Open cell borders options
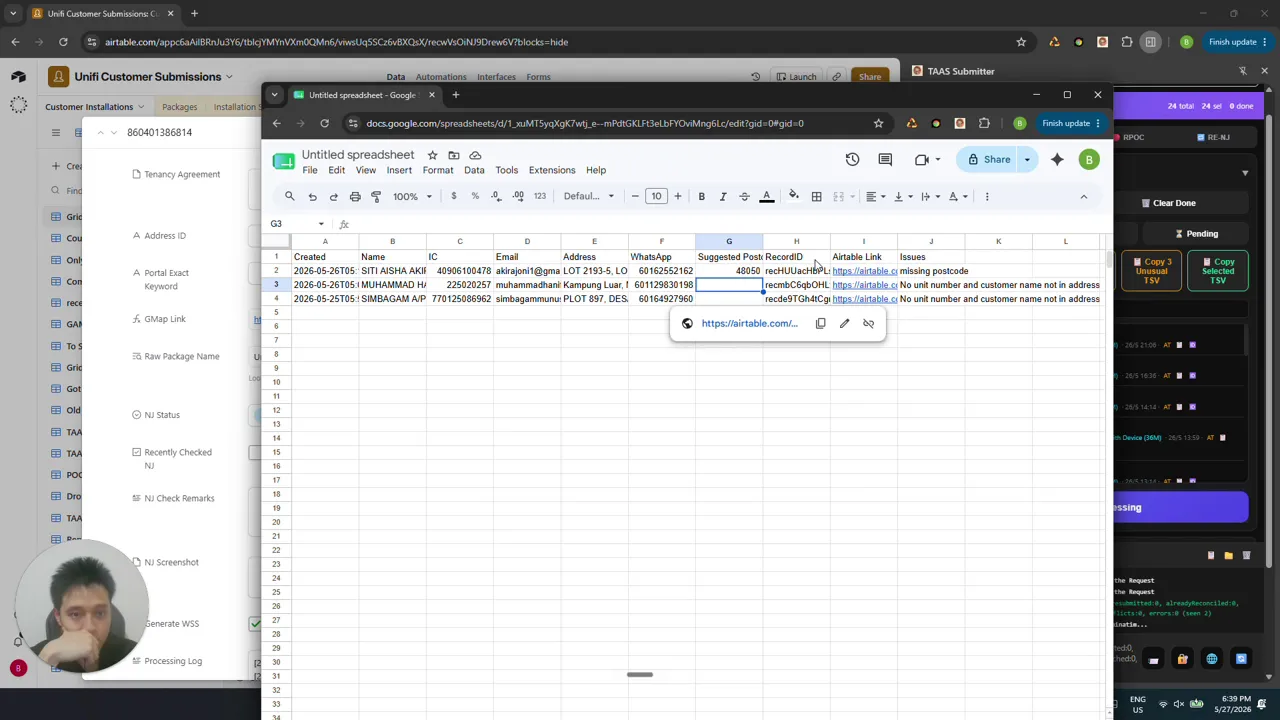The height and width of the screenshot is (720, 1280). point(816,197)
